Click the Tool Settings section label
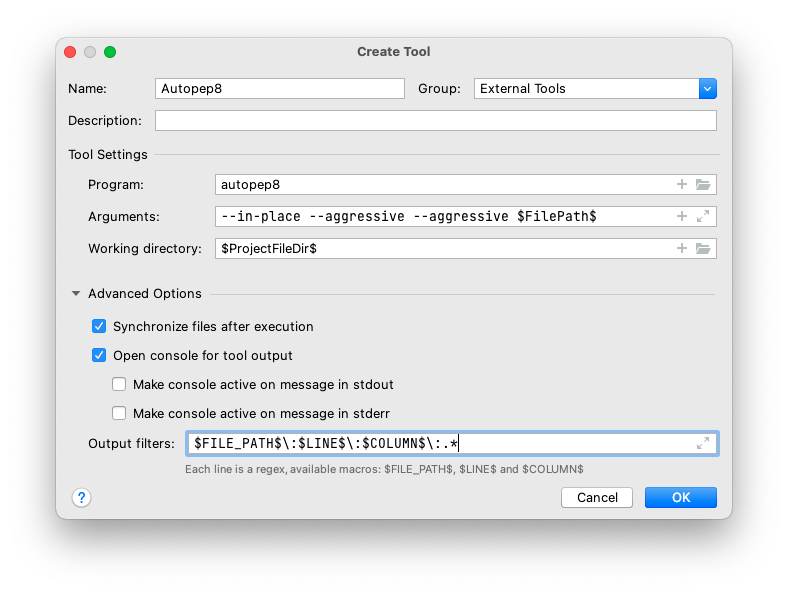This screenshot has width=788, height=593. [x=108, y=154]
